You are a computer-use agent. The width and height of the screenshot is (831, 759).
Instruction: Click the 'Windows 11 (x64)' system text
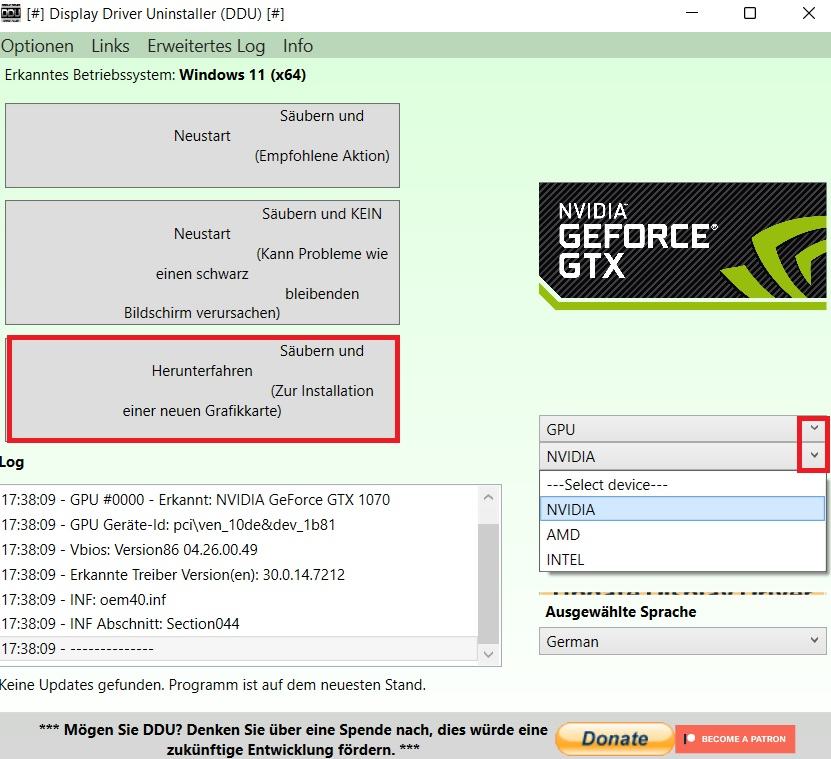point(243,75)
